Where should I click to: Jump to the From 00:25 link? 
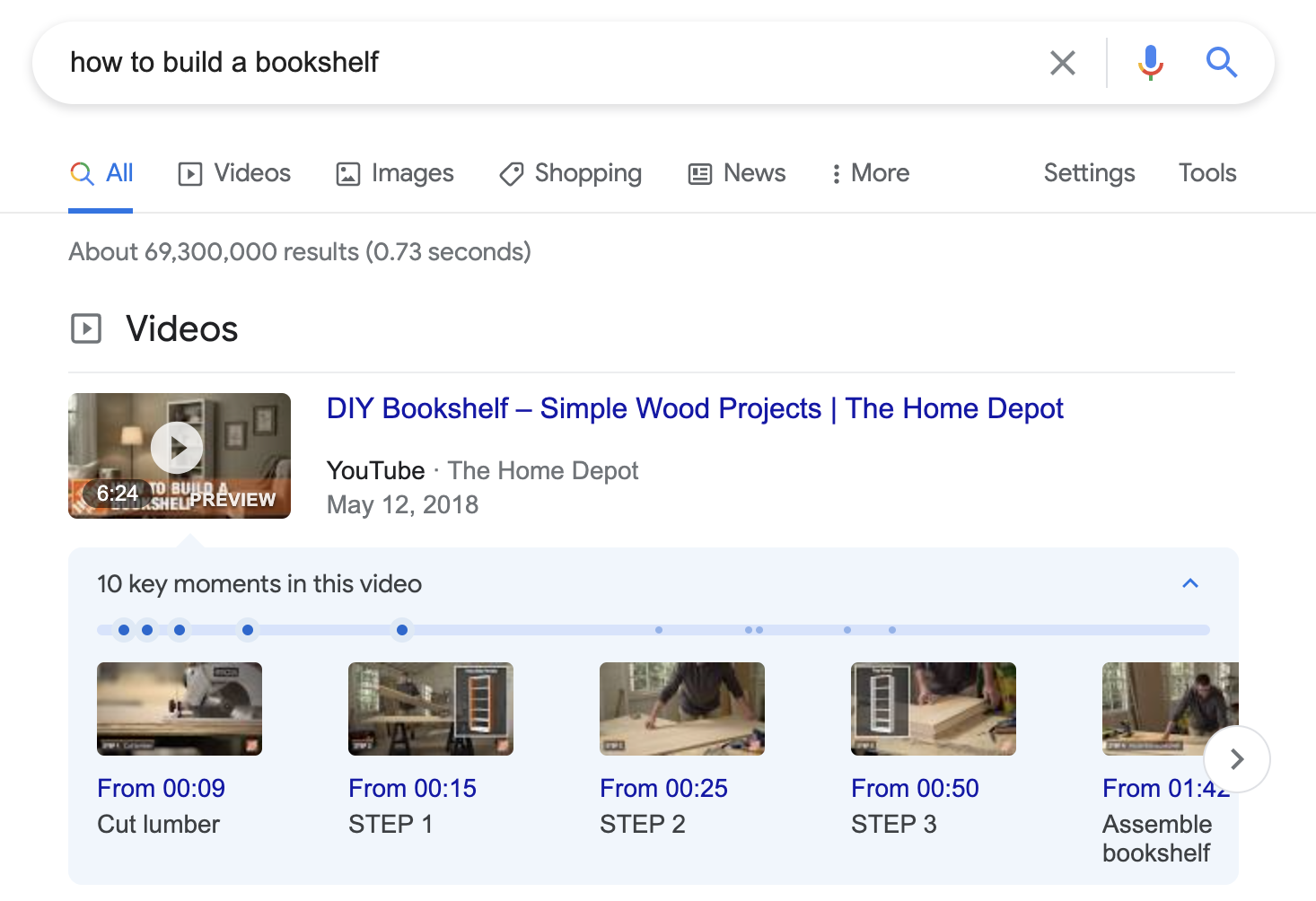point(664,788)
